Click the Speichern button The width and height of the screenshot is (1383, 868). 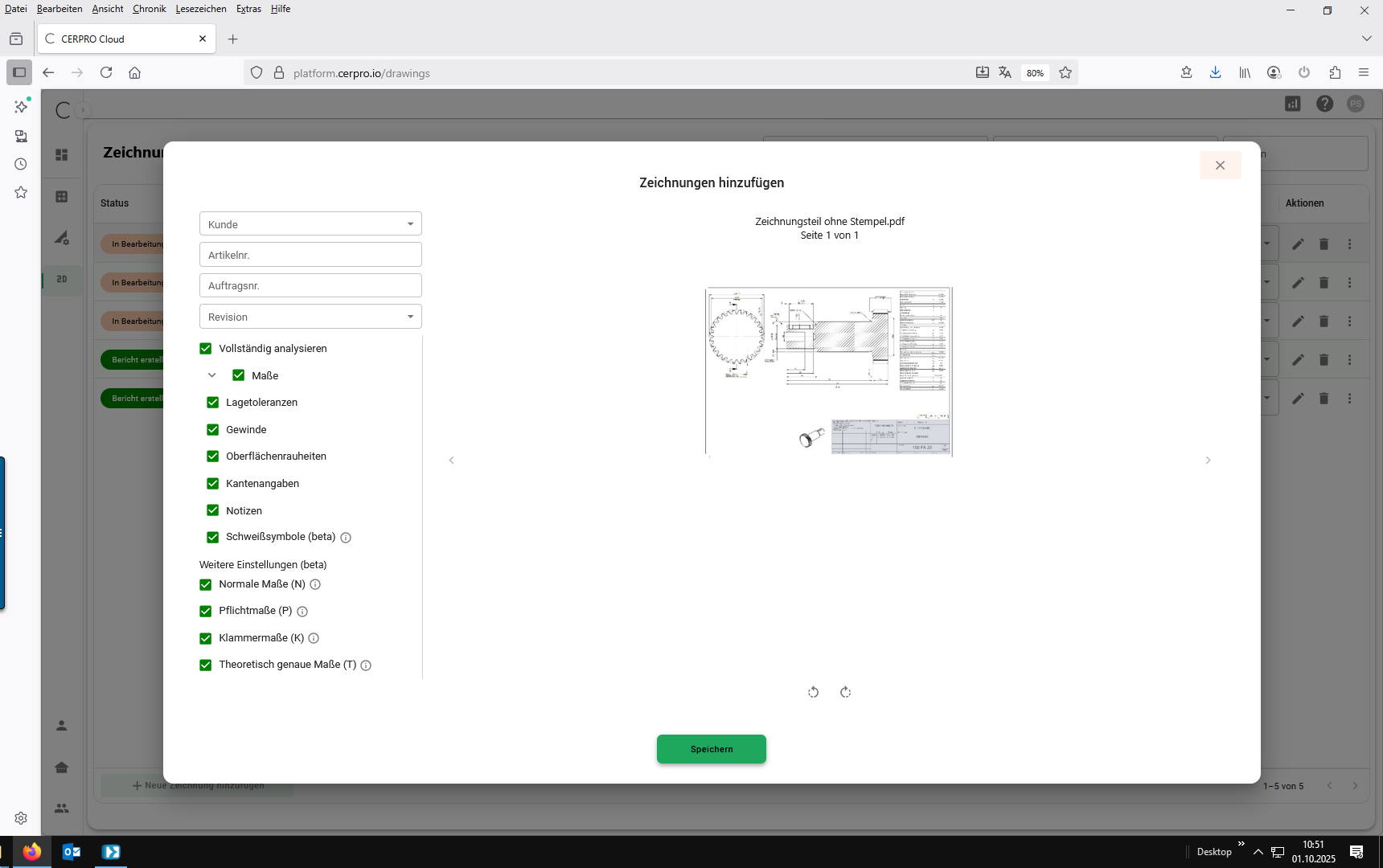[711, 749]
